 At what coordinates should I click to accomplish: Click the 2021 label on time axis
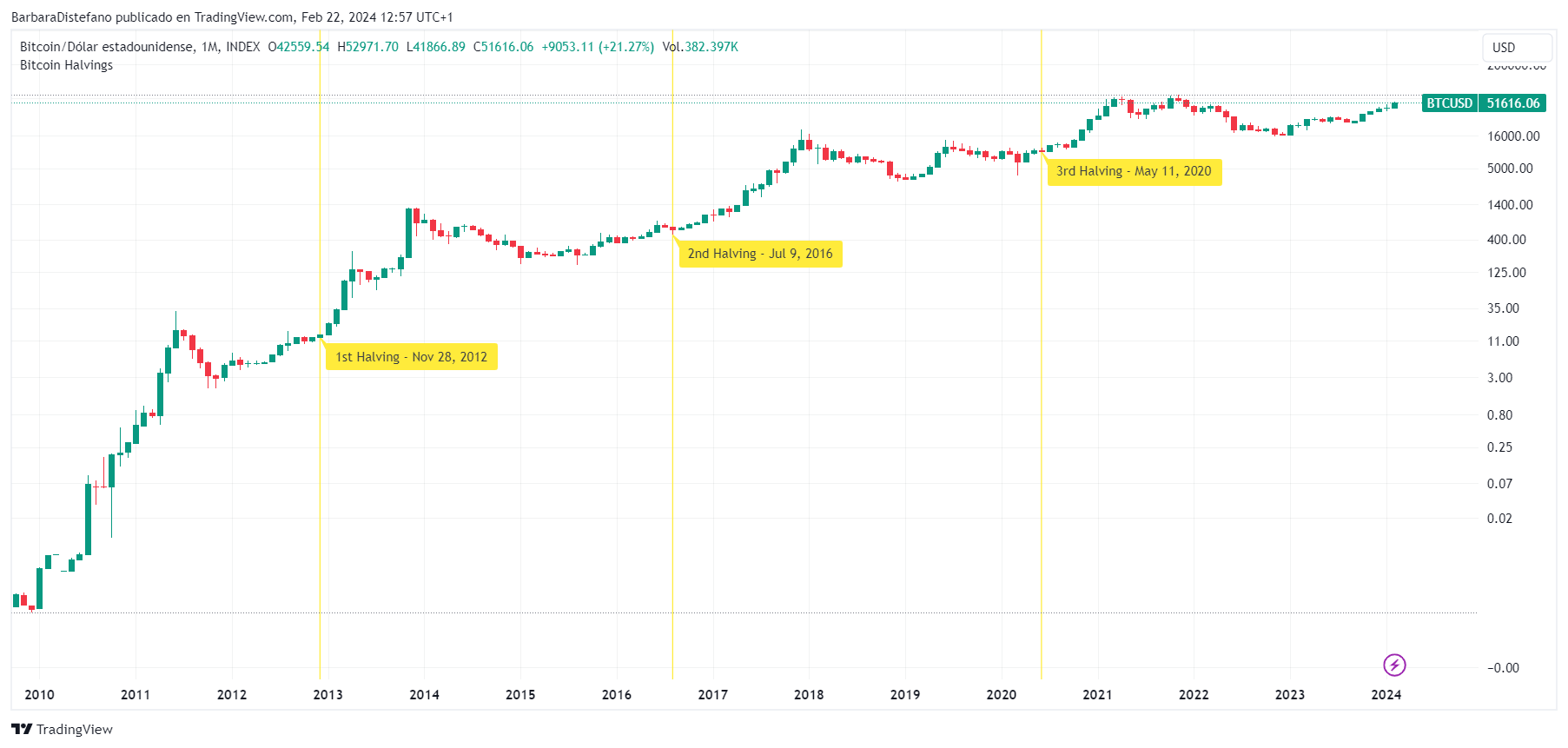1097,694
